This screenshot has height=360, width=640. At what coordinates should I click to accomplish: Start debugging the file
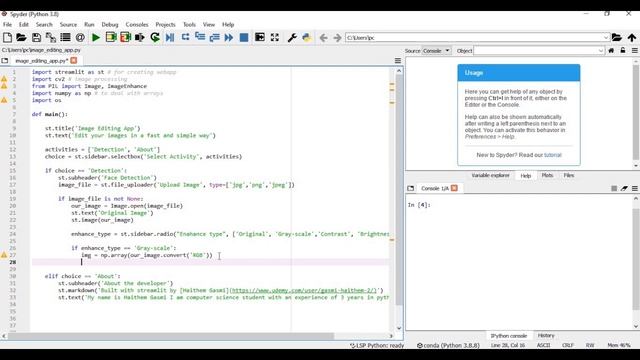[170, 38]
